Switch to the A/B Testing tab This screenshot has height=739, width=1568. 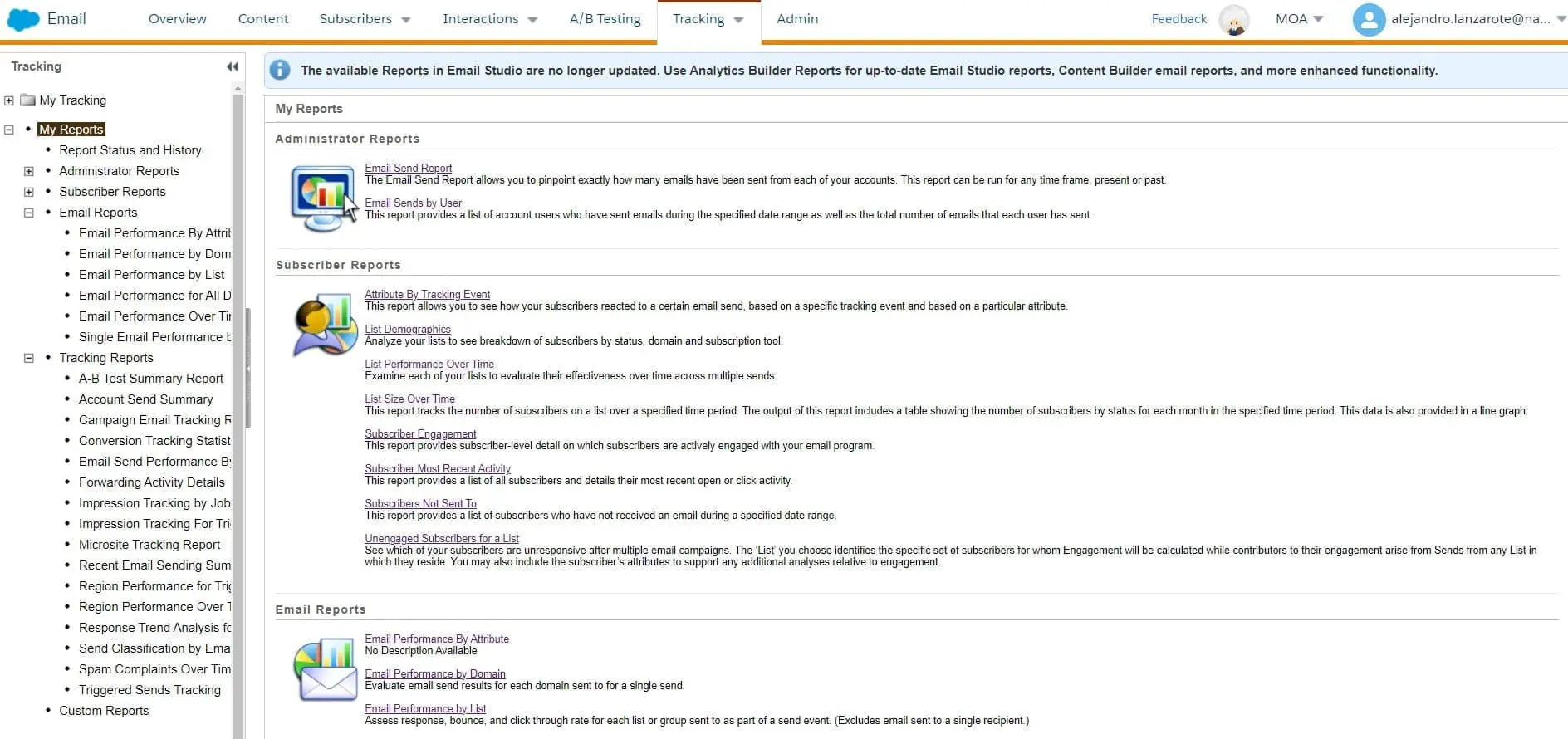[x=605, y=19]
